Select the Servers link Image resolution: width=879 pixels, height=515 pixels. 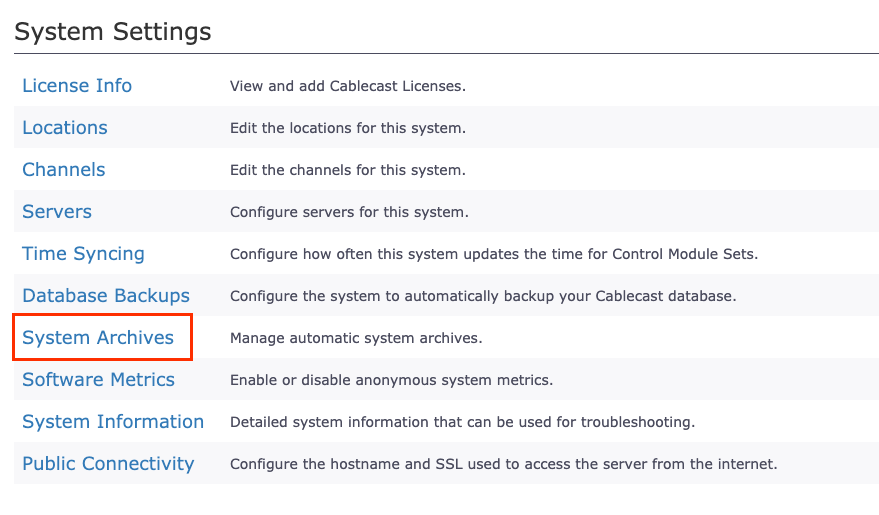[x=57, y=212]
